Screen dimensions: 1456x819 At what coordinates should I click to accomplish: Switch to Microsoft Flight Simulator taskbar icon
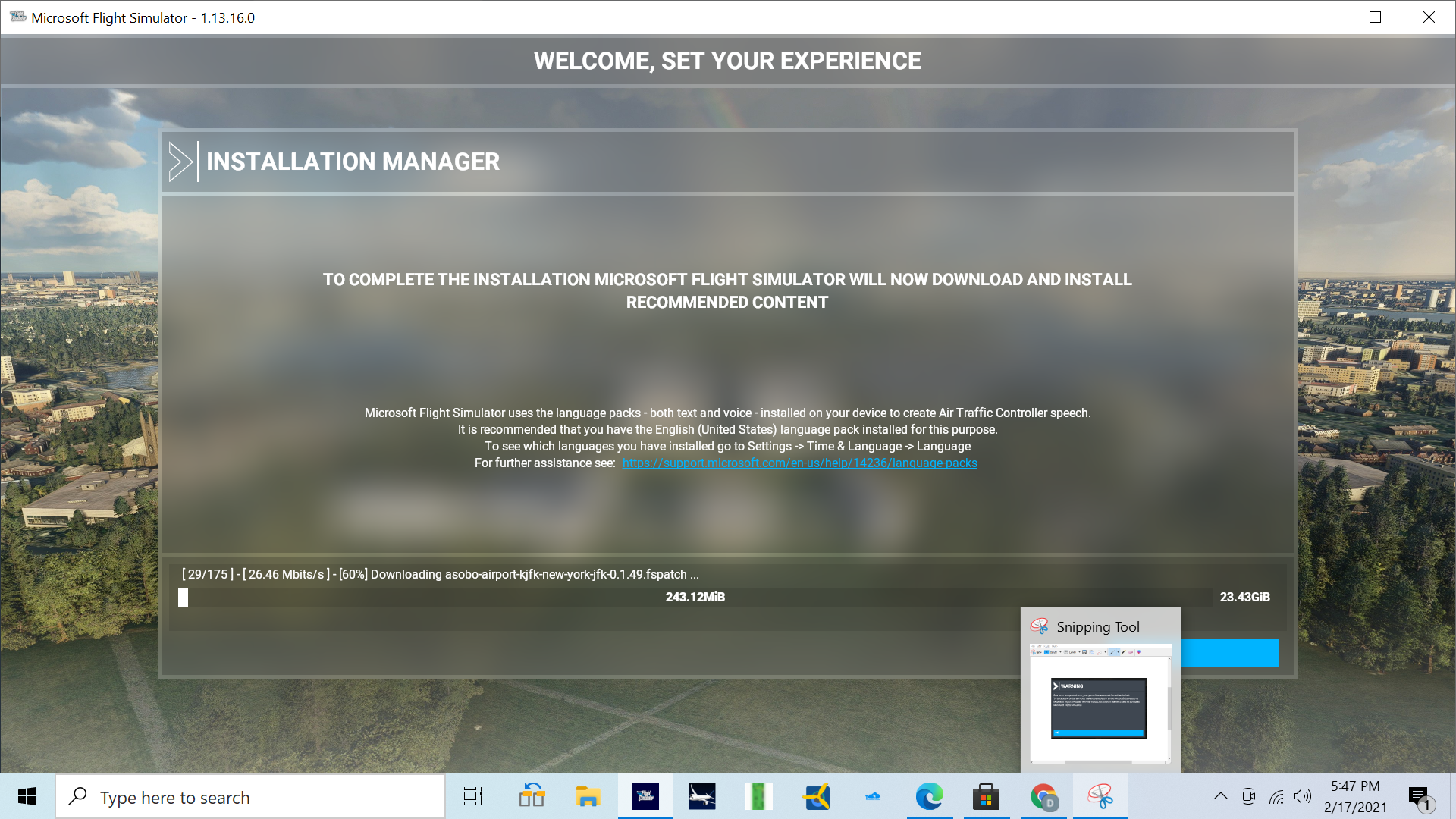pos(645,797)
